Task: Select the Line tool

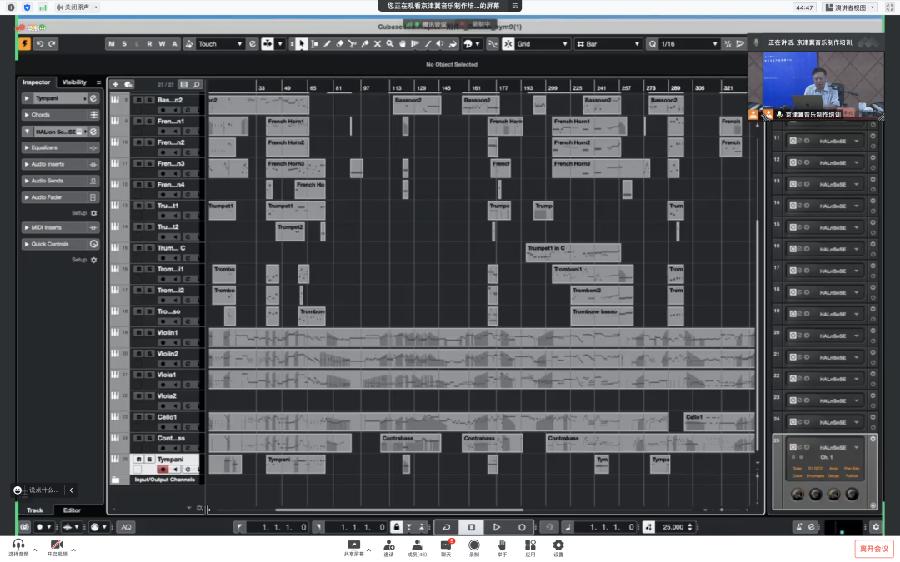Action: pos(428,44)
